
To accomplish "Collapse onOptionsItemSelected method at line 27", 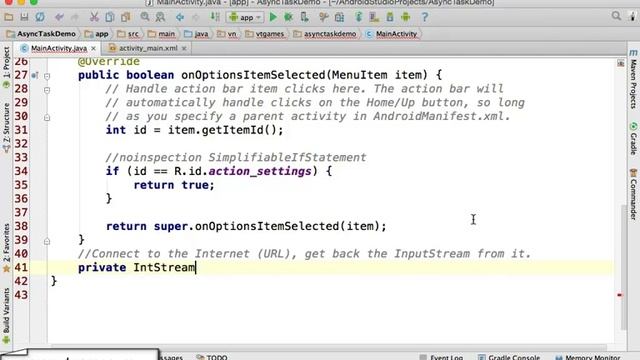I will click(47, 76).
